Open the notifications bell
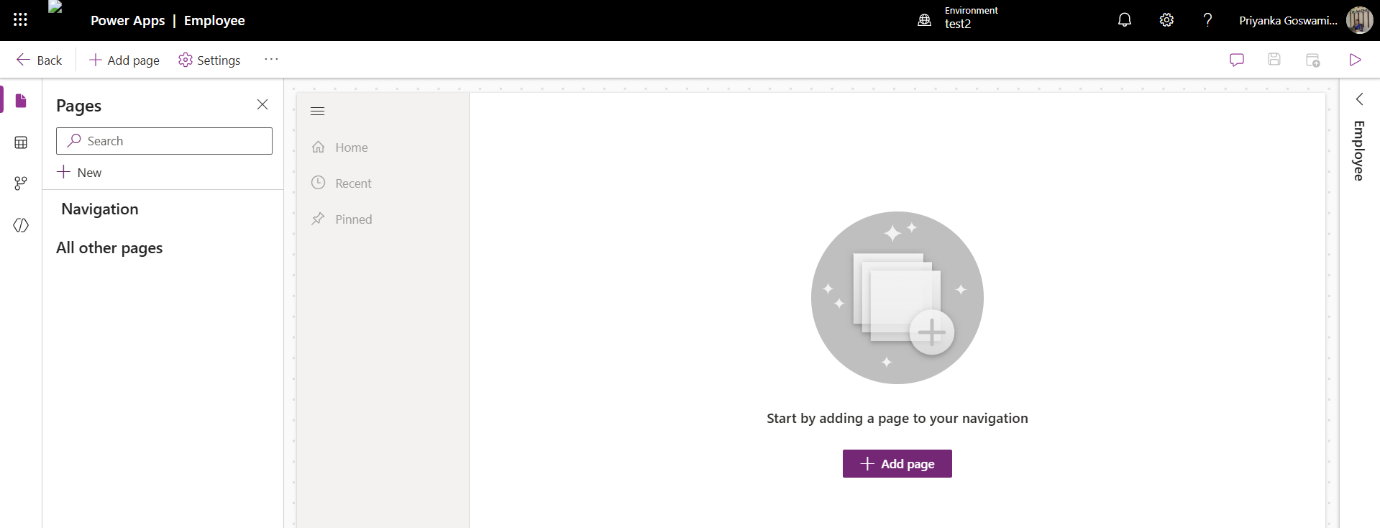 pos(1124,20)
